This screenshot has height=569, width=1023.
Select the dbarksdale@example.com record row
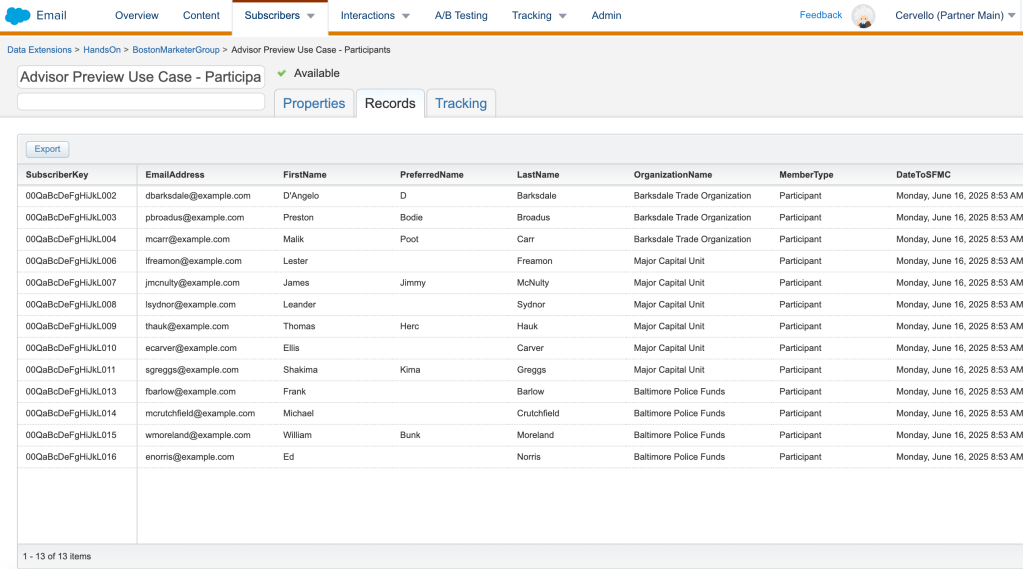pyautogui.click(x=198, y=196)
